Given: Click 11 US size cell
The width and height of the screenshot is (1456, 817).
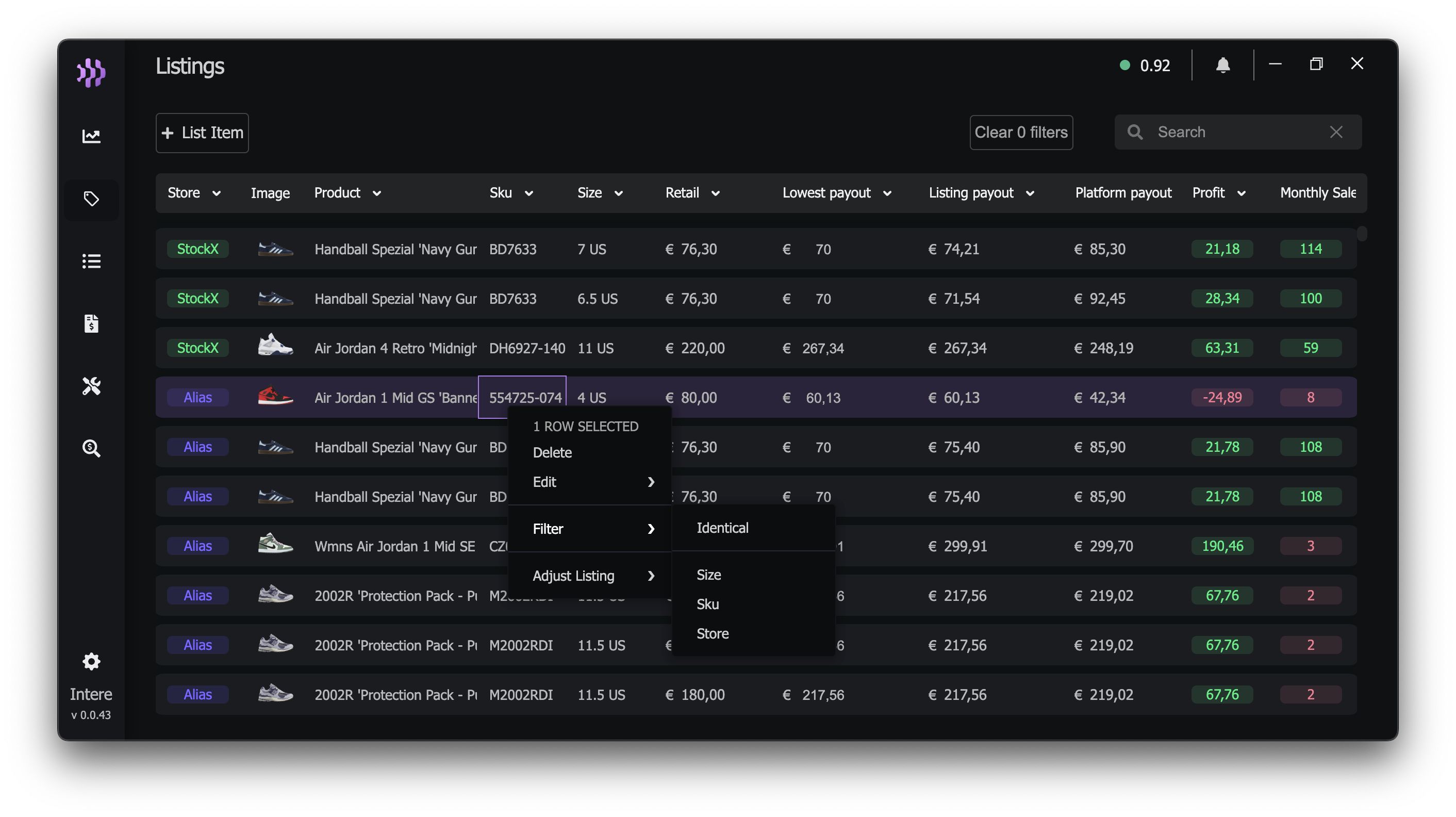Looking at the screenshot, I should click(x=595, y=348).
